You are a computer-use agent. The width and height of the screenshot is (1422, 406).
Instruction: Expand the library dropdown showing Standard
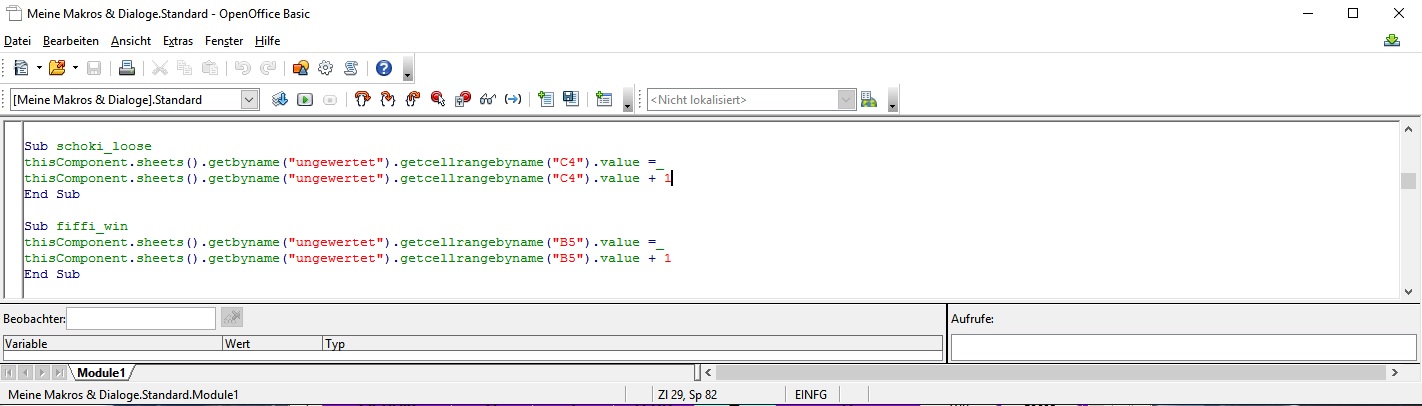tap(249, 99)
